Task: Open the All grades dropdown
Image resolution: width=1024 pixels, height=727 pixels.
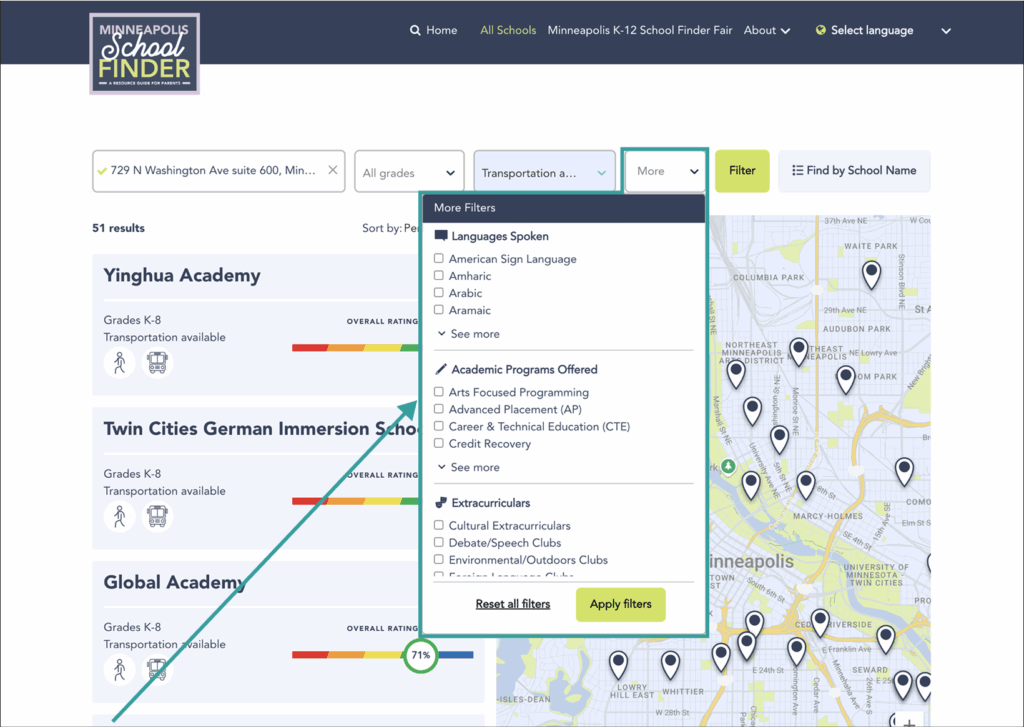Action: pos(409,172)
